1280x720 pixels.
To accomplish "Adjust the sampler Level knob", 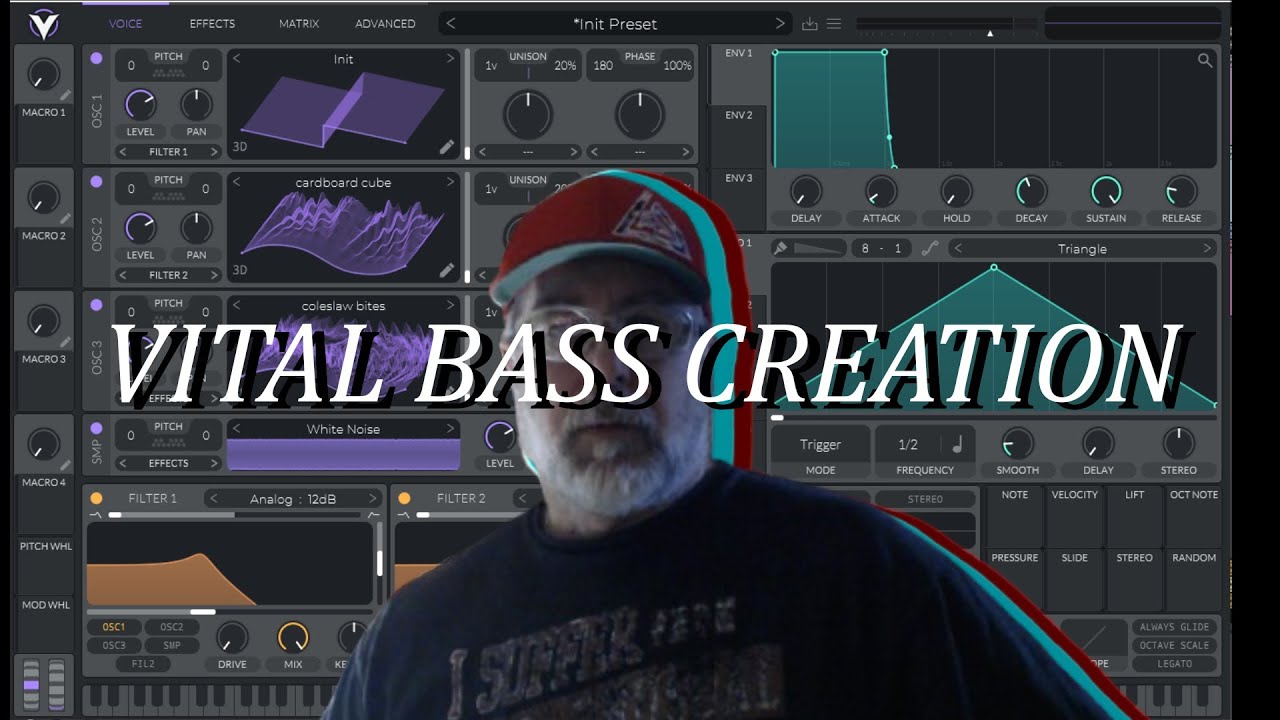I will (499, 436).
